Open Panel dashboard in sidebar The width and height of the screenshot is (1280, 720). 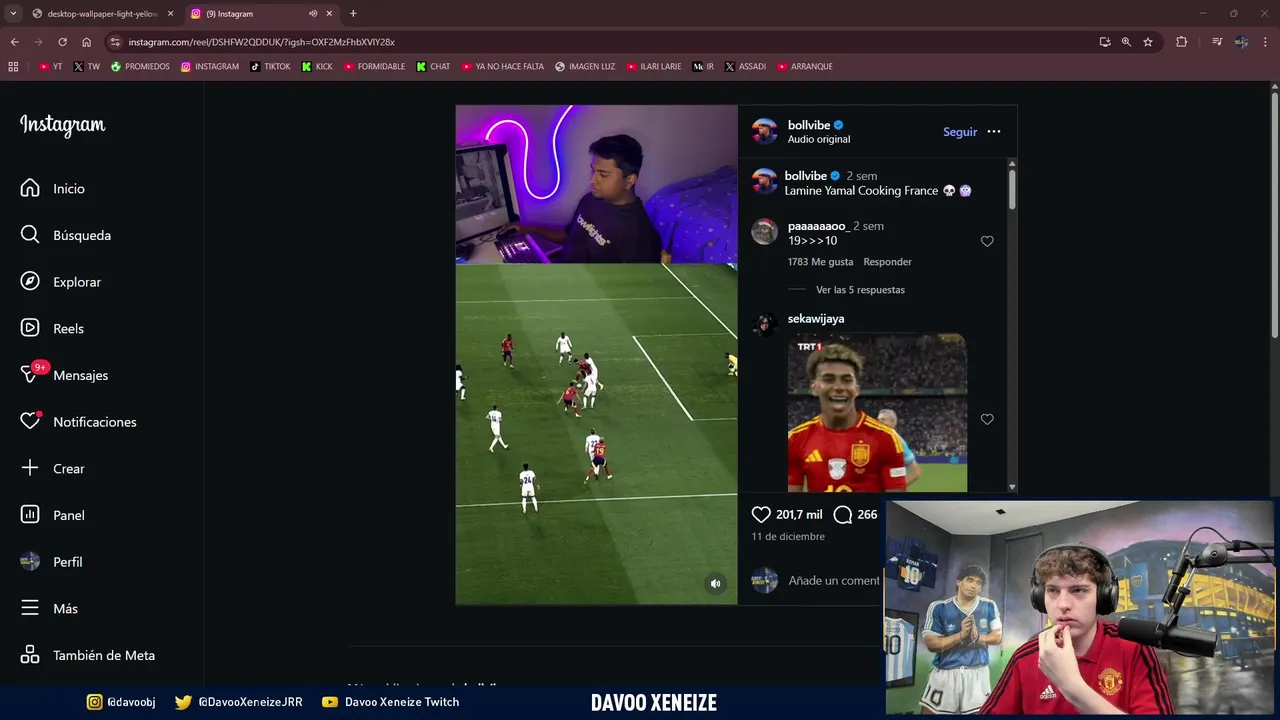(x=52, y=515)
